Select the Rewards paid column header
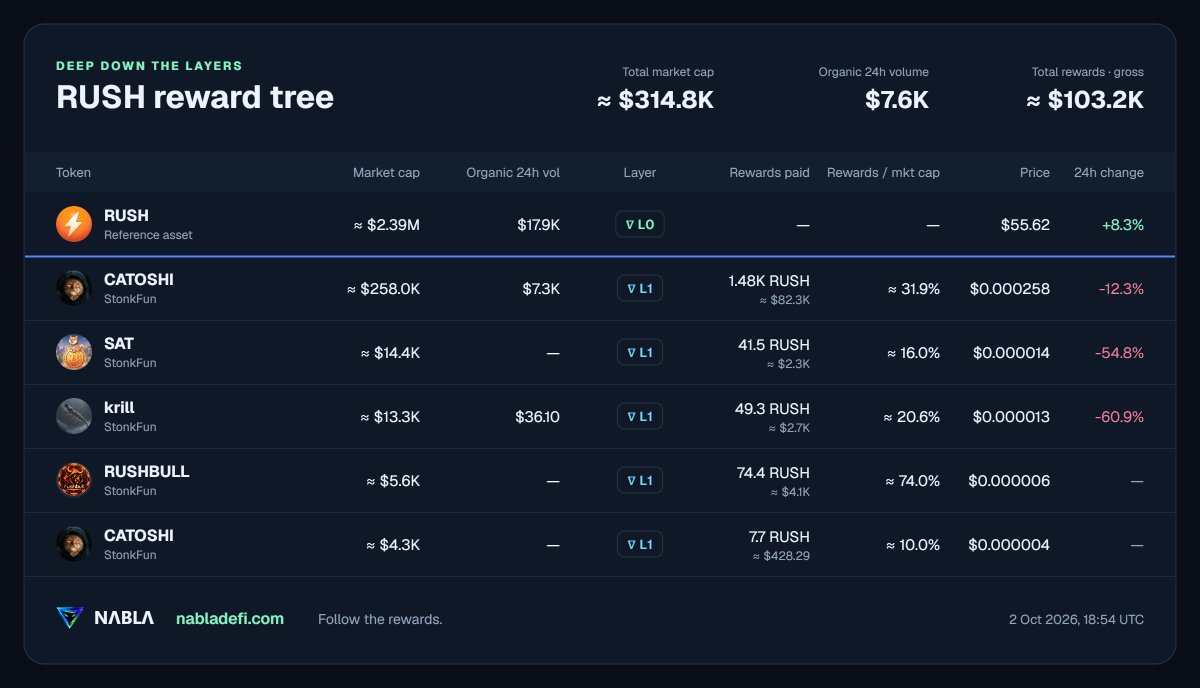The height and width of the screenshot is (688, 1200). tap(769, 172)
